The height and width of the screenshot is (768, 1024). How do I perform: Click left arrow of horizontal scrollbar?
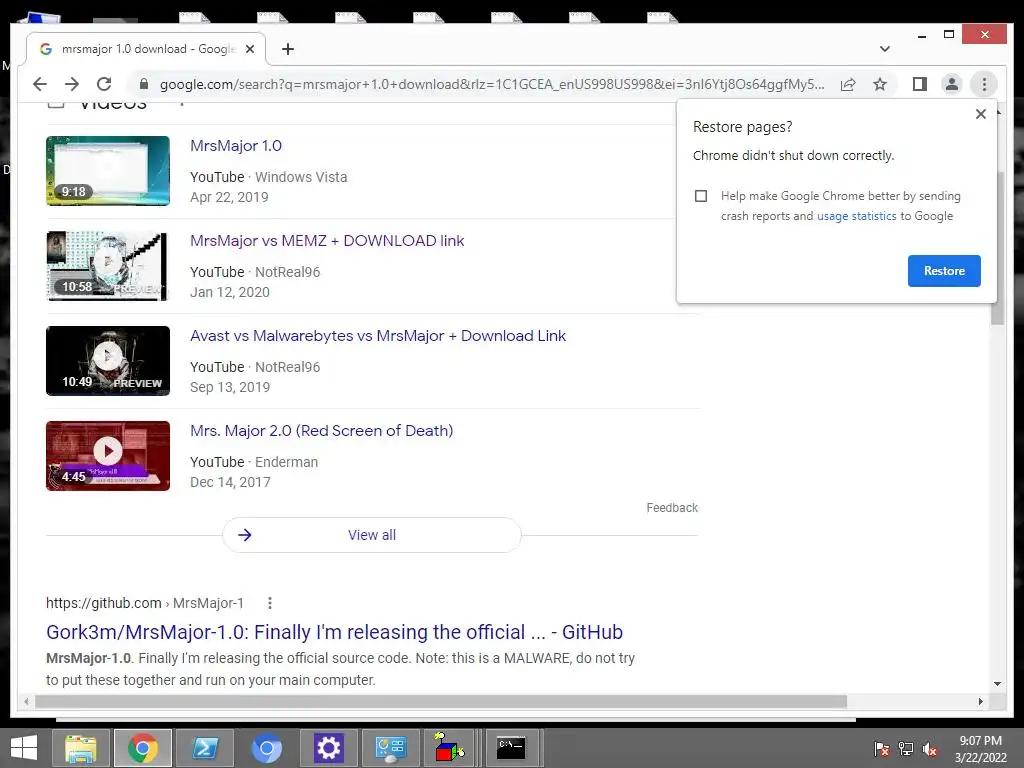pyautogui.click(x=26, y=701)
